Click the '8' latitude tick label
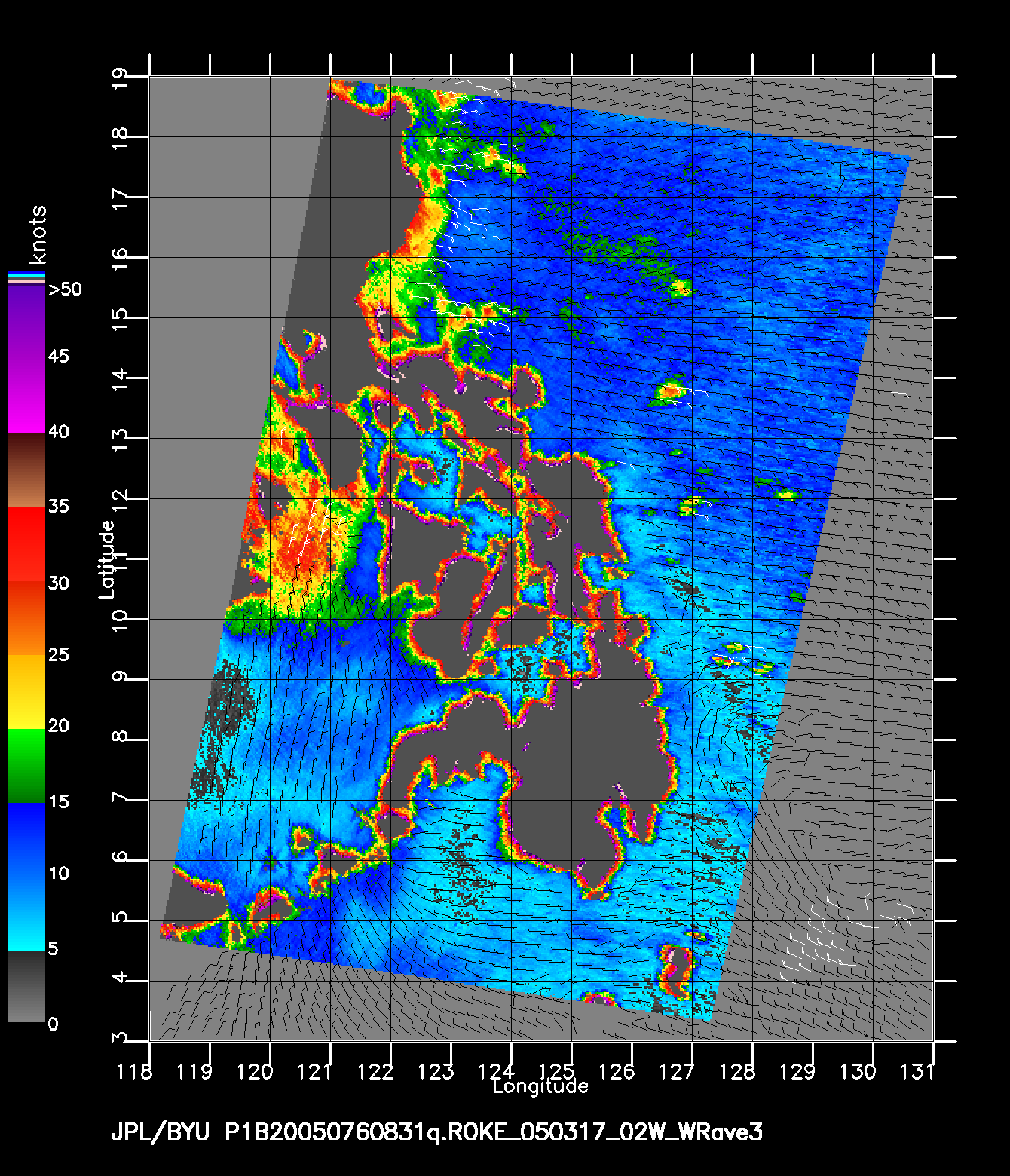 point(119,736)
